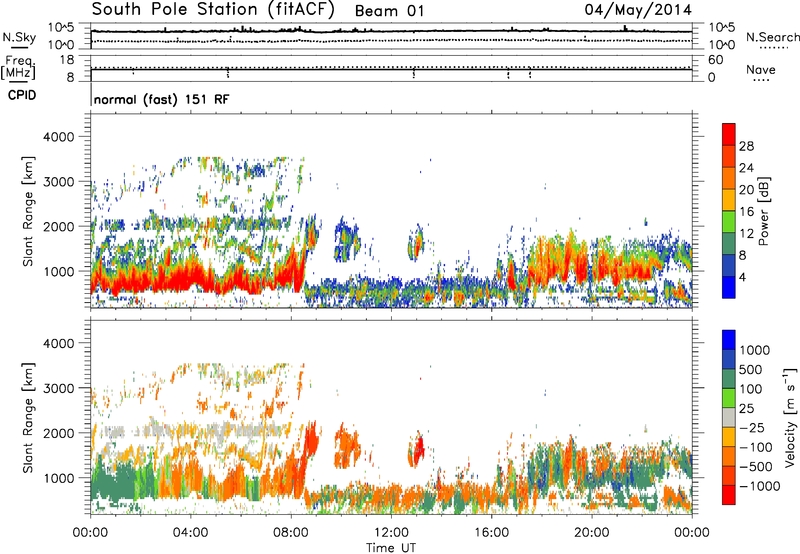The image size is (800, 554).
Task: Click the "Velocity [m s-1]" colorbar title
Action: (790, 417)
